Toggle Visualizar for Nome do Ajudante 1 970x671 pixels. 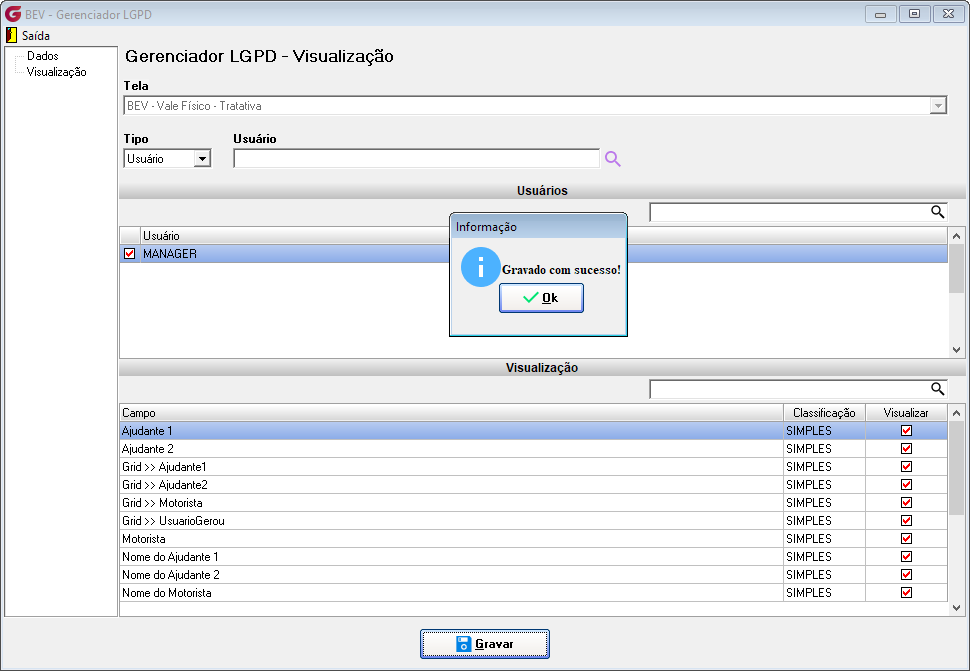(x=906, y=557)
